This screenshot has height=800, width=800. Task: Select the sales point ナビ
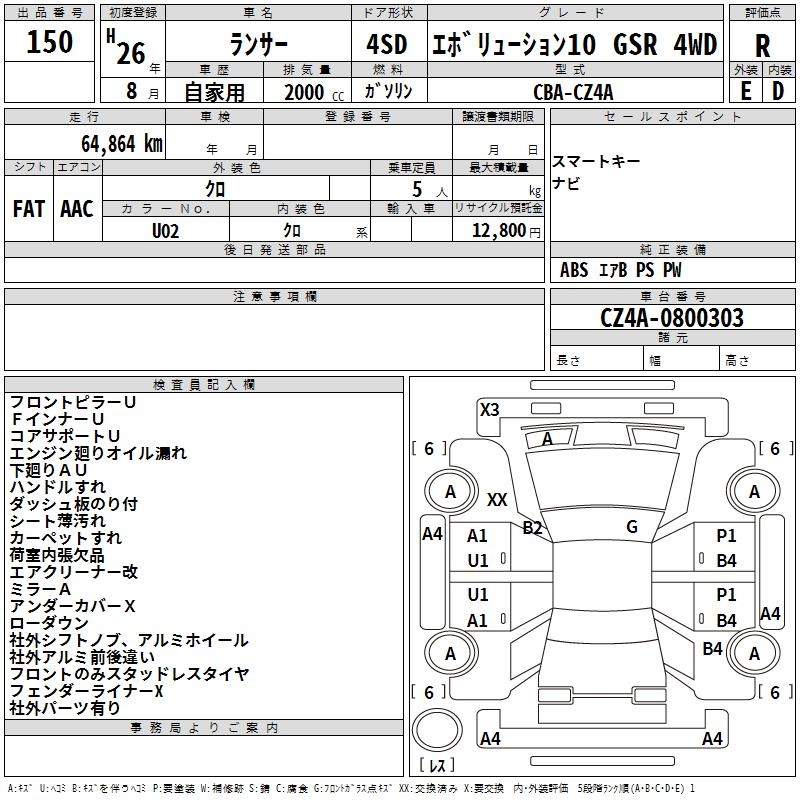(x=566, y=183)
